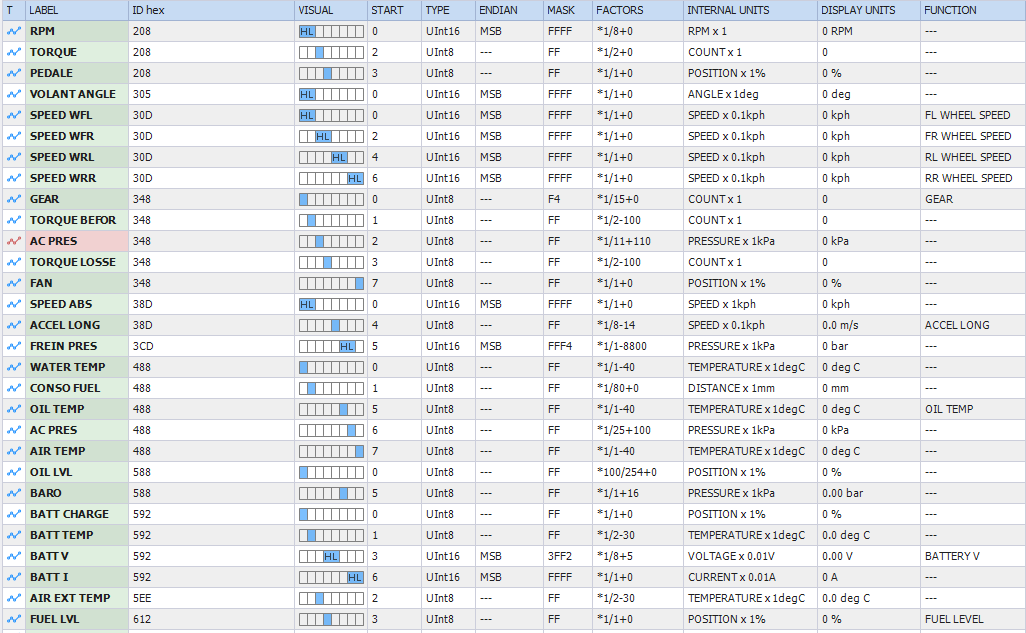
Task: Click the FUNCTION column header
Action: click(973, 10)
